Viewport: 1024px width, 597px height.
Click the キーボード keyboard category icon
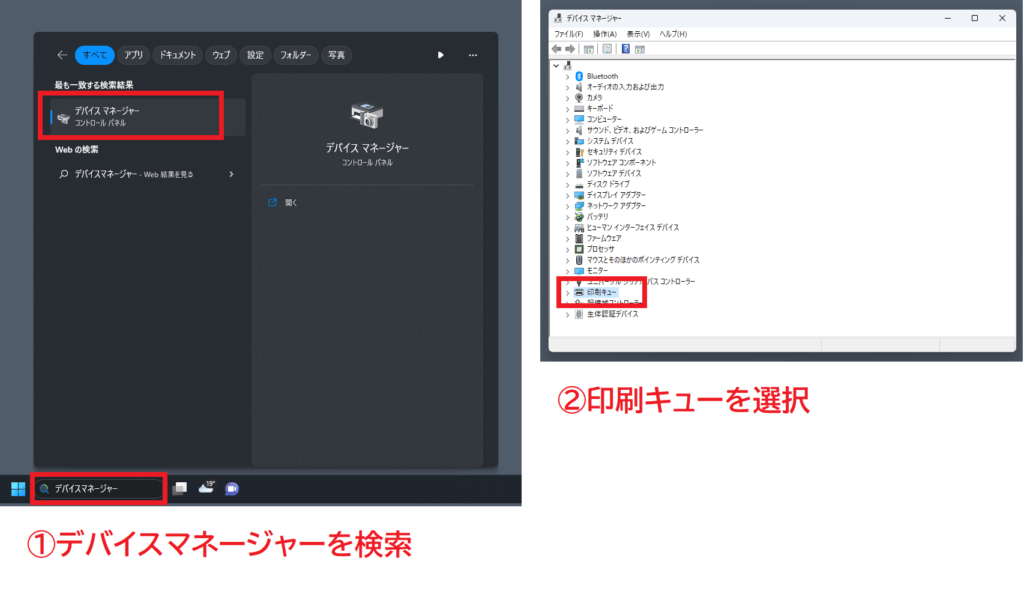pyautogui.click(x=579, y=108)
